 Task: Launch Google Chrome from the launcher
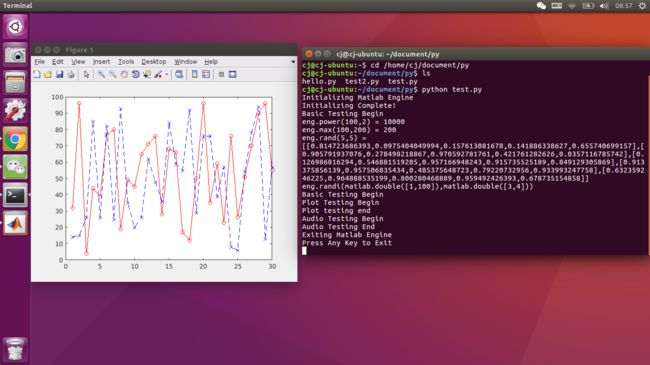click(15, 139)
